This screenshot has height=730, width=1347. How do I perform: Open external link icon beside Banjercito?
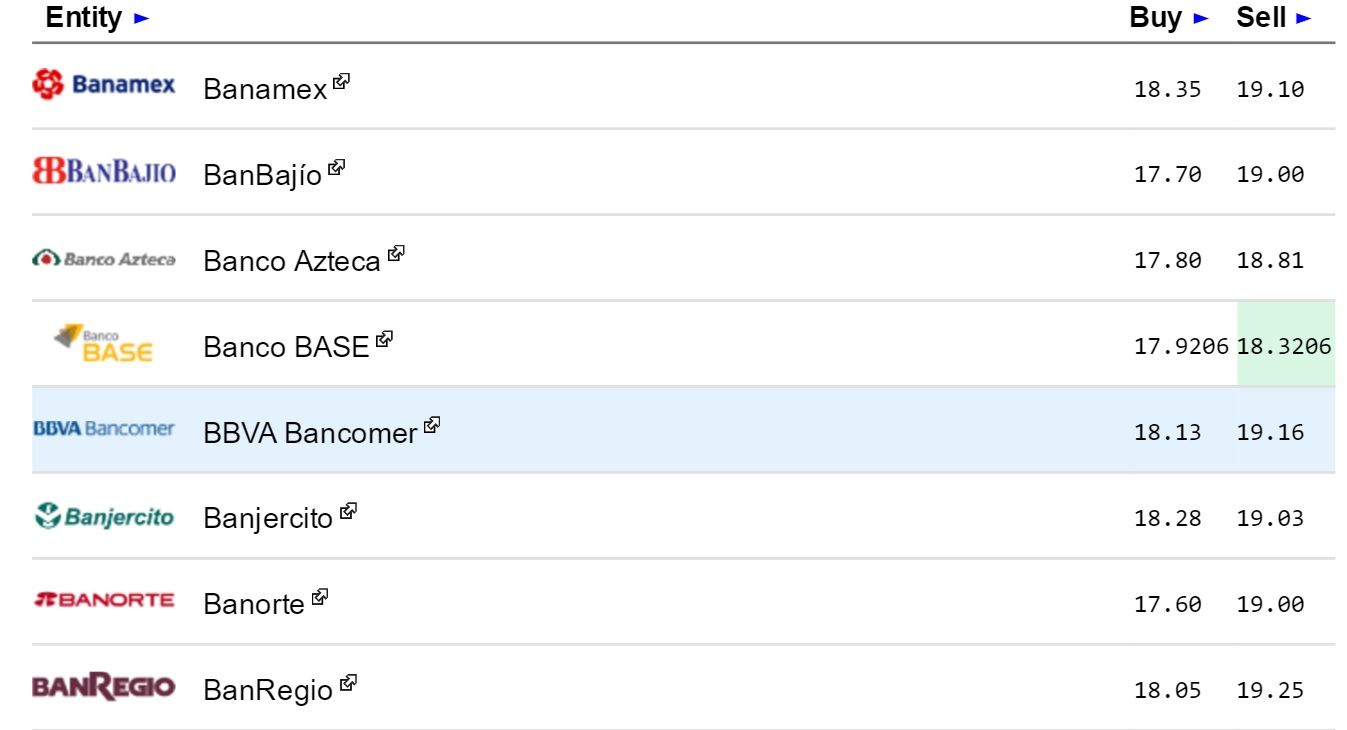coord(348,511)
